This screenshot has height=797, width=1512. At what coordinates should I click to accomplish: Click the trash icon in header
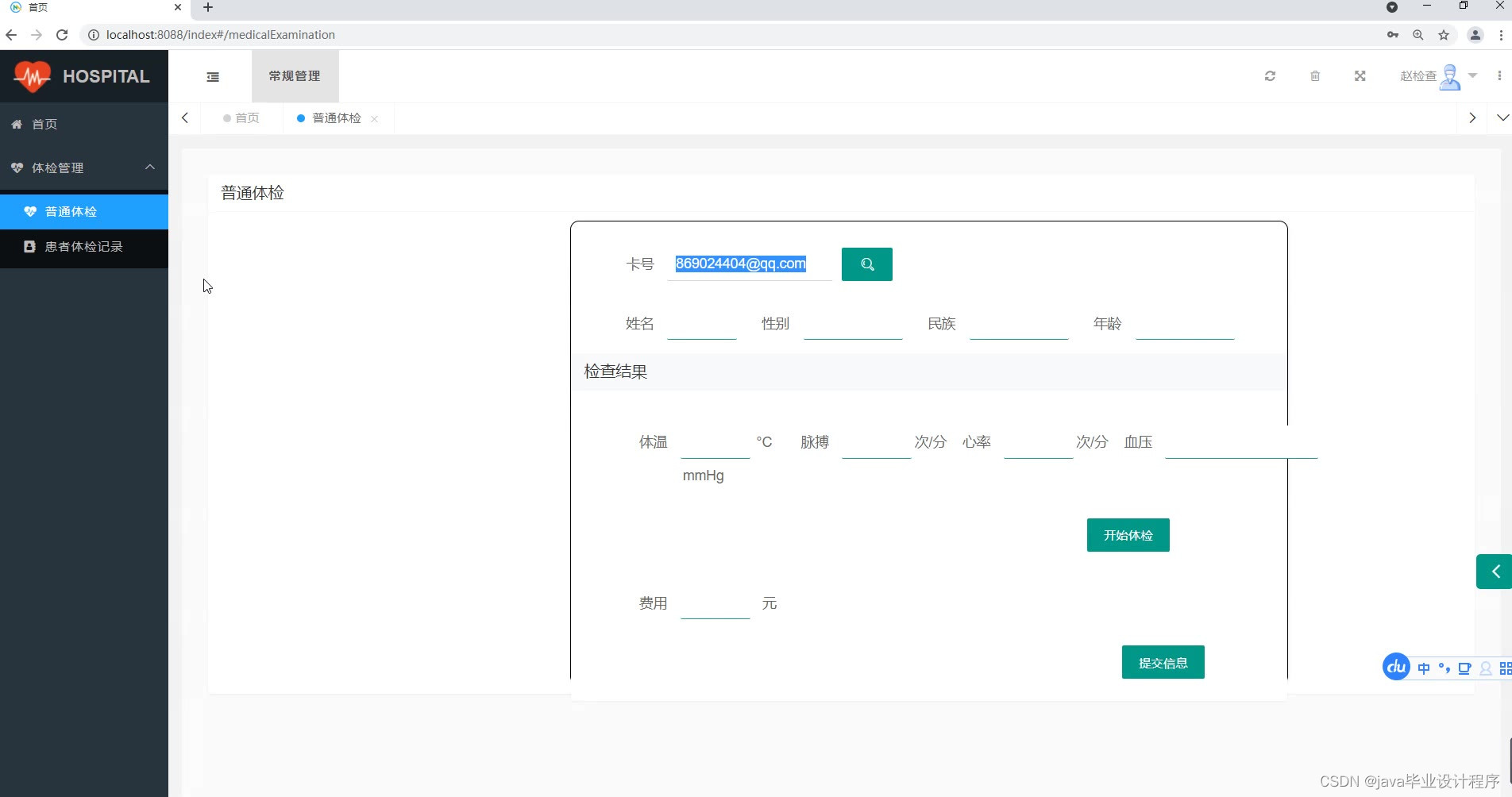tap(1315, 76)
